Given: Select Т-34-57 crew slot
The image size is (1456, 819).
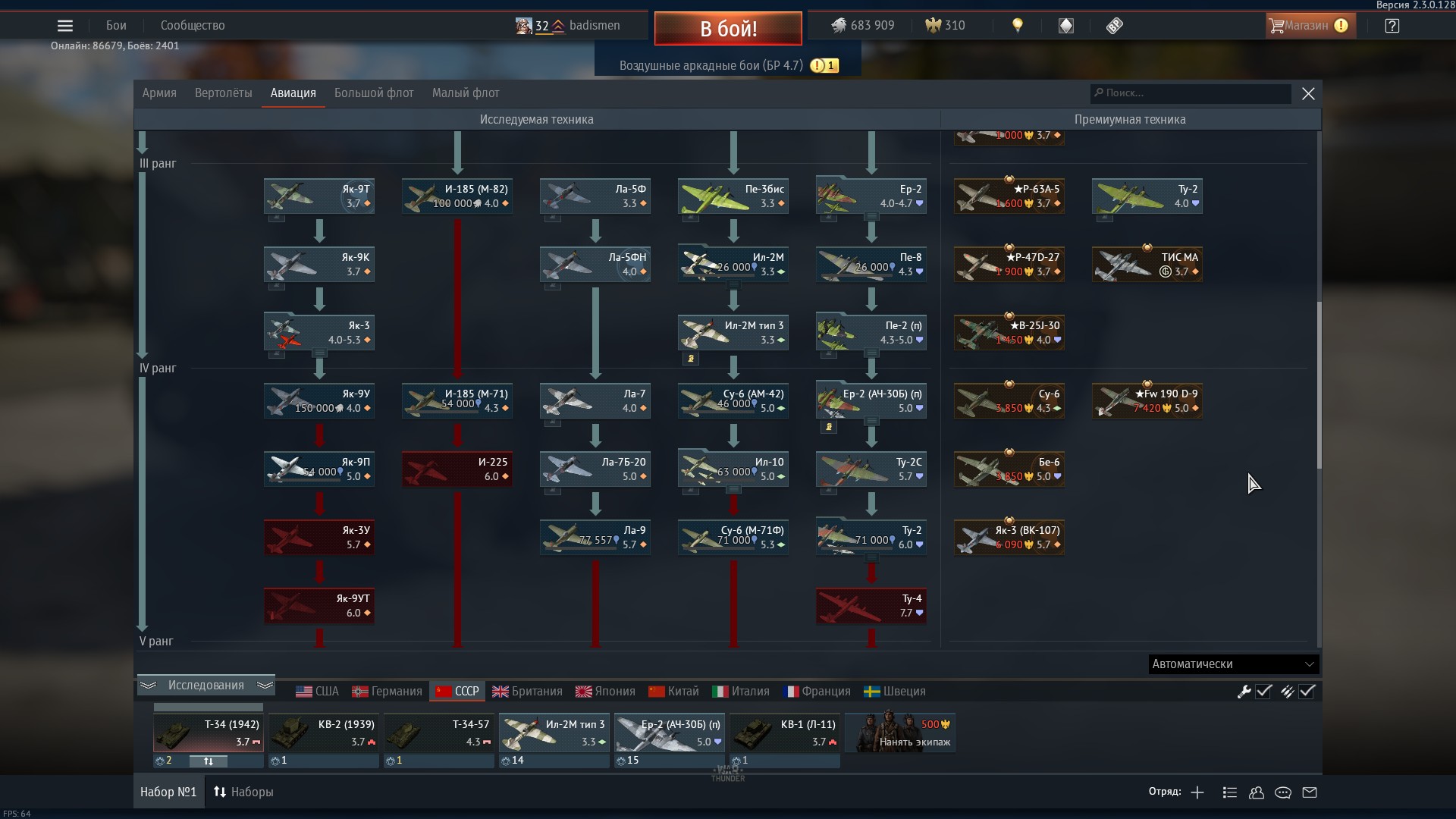Looking at the screenshot, I should pos(439,733).
